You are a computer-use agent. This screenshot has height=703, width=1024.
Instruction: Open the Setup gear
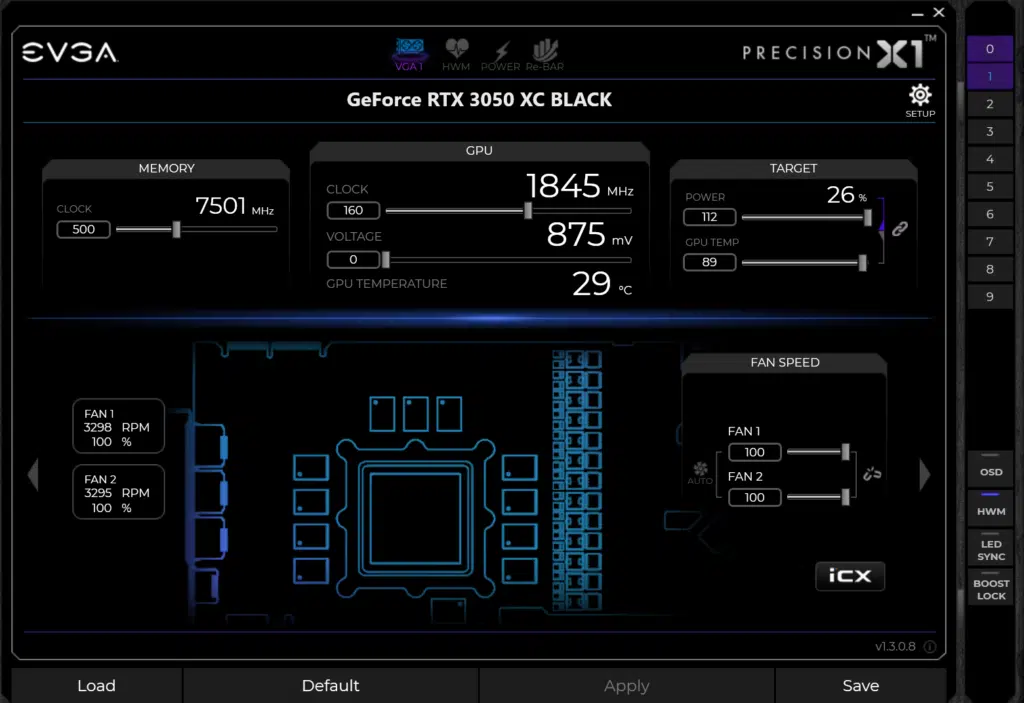(919, 95)
